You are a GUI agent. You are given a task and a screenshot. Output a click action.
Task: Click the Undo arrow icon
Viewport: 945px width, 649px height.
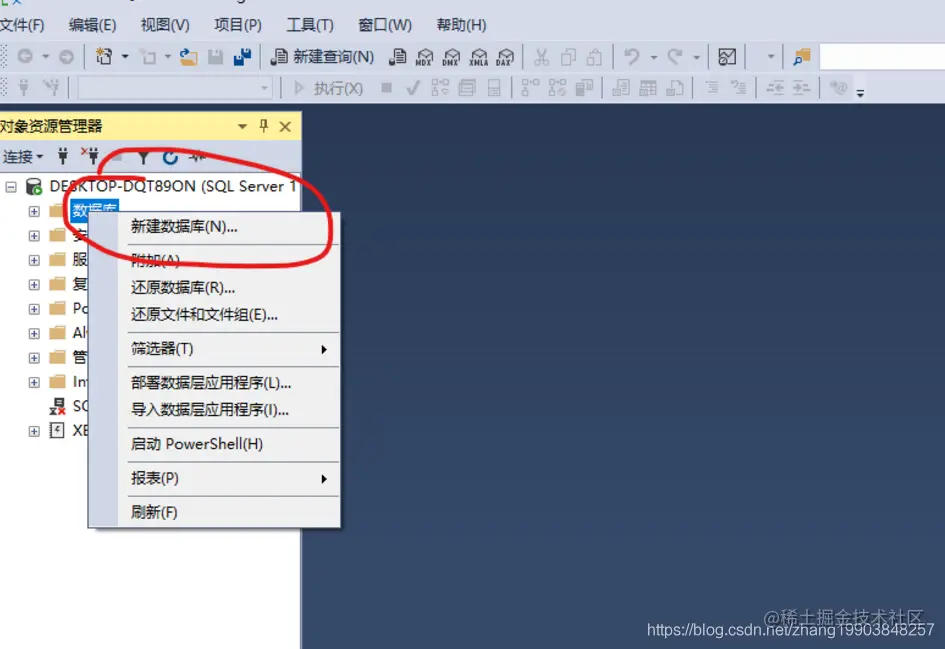(631, 57)
